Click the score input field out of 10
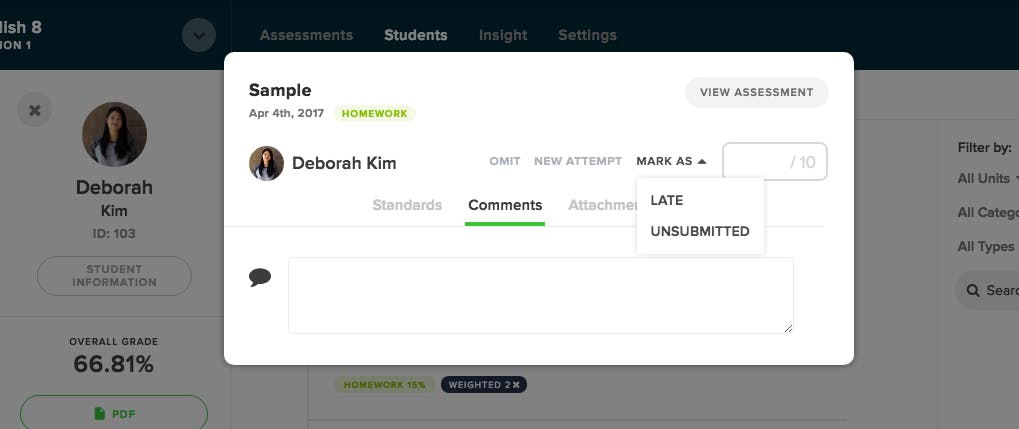Screen dimensions: 1019x429 [x=775, y=161]
